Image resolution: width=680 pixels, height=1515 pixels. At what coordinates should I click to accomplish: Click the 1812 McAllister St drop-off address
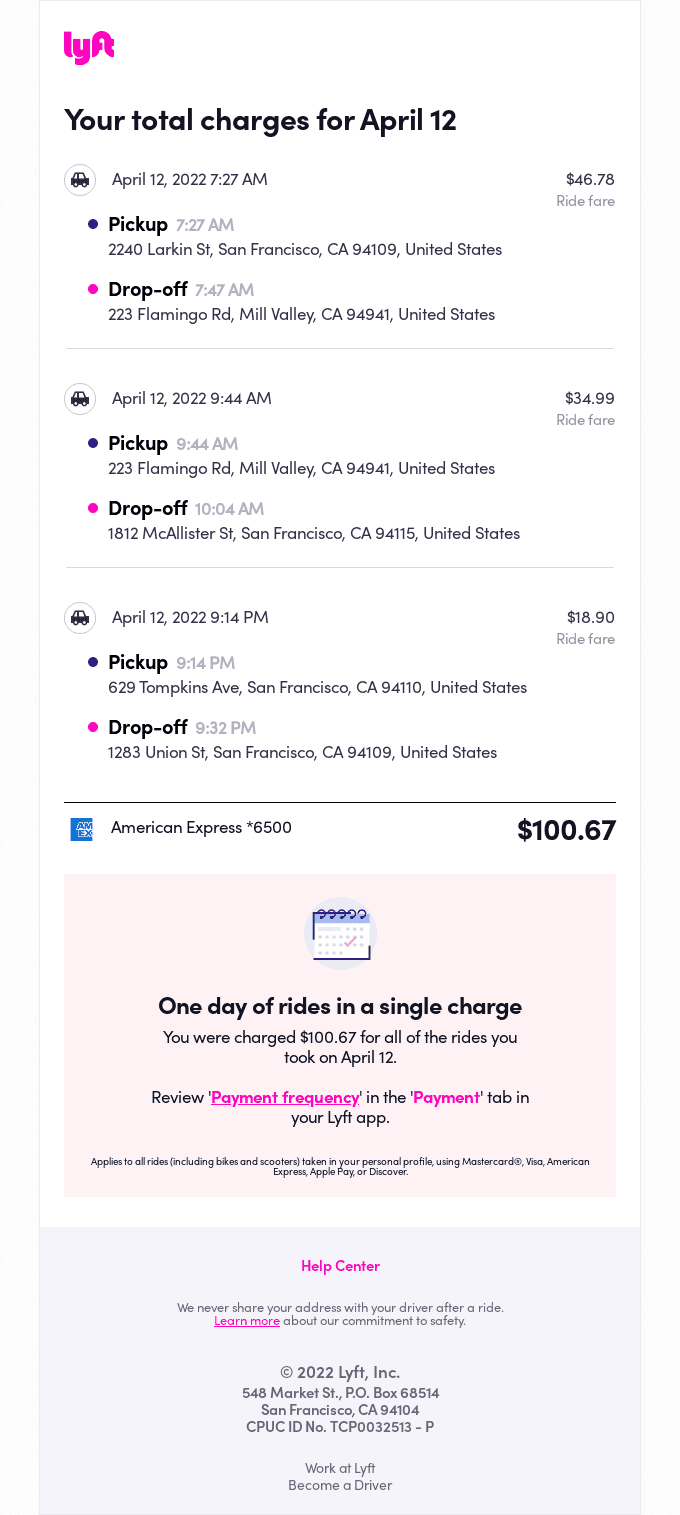(314, 534)
